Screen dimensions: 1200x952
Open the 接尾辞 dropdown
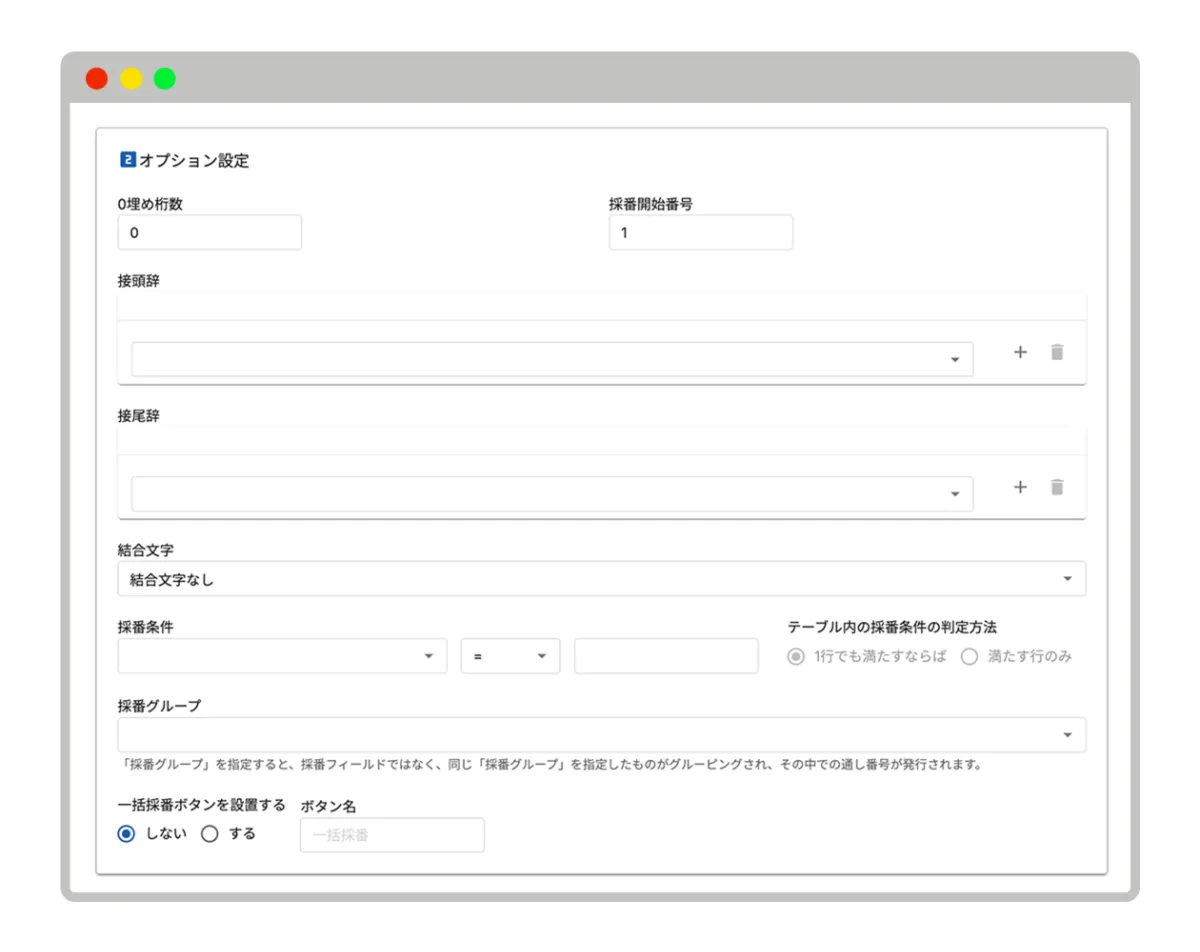(552, 494)
